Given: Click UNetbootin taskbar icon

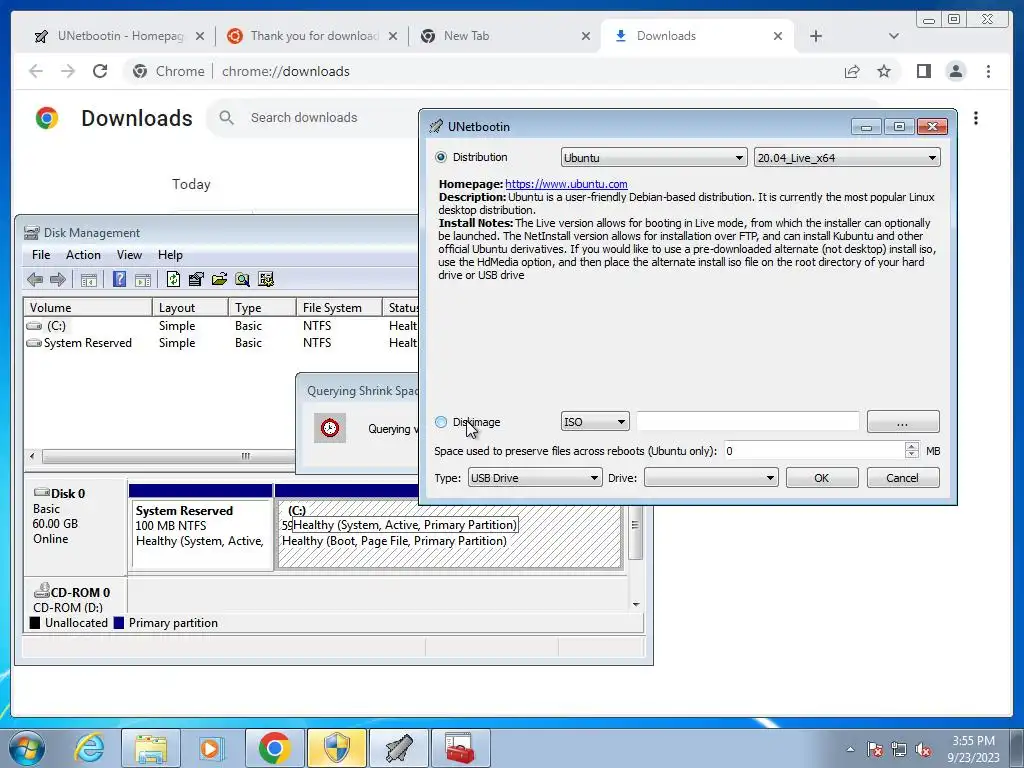Looking at the screenshot, I should (x=398, y=748).
